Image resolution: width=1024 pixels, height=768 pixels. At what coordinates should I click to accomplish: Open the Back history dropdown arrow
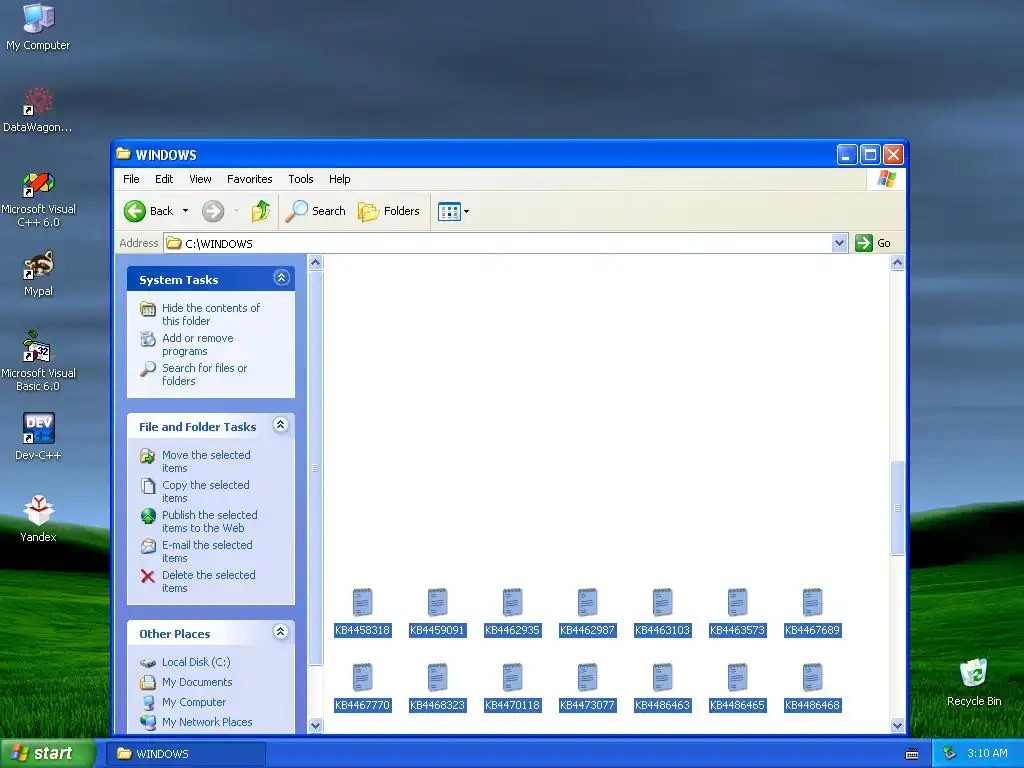(185, 211)
